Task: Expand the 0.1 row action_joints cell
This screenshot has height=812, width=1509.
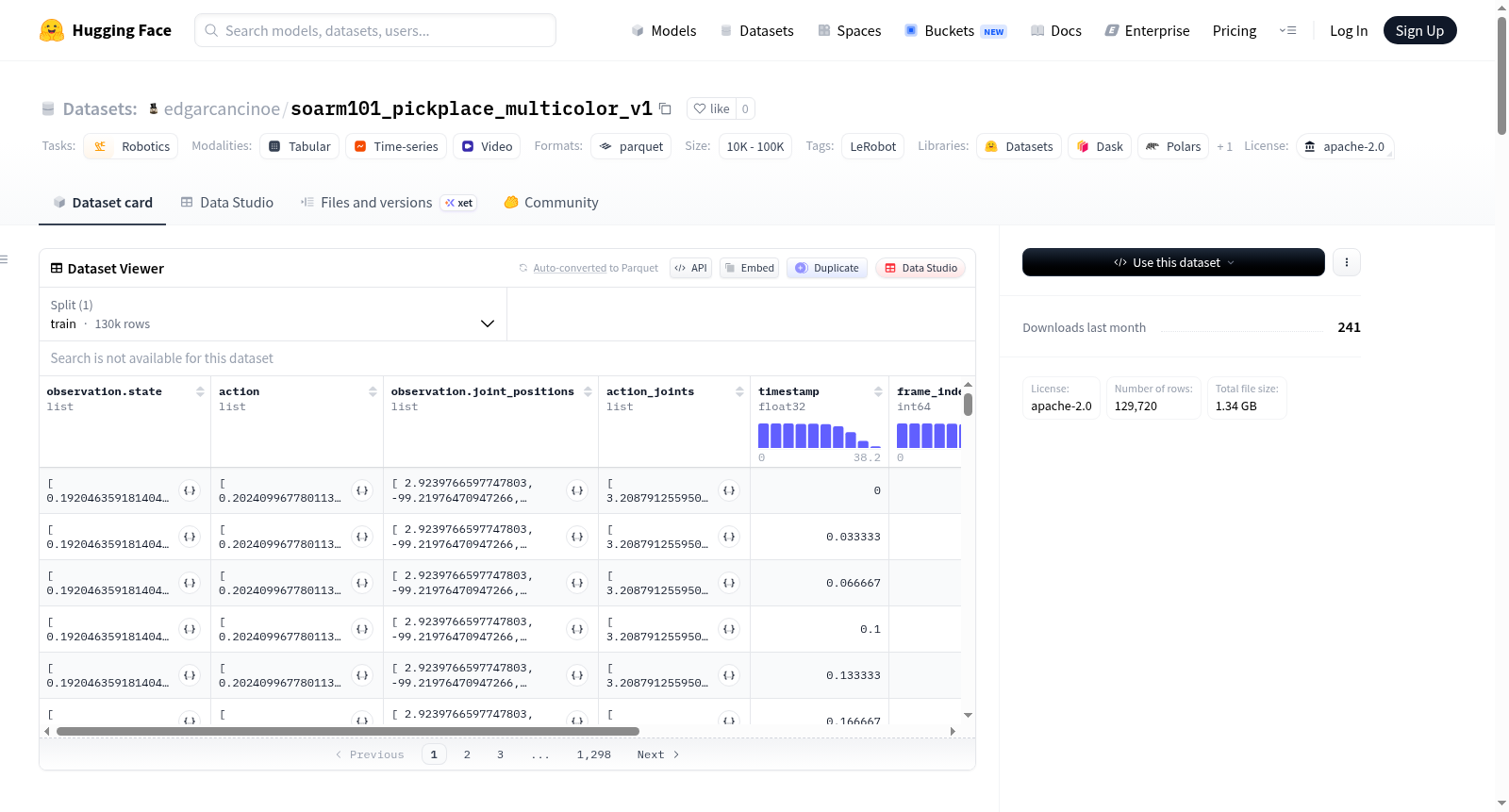Action: point(729,629)
